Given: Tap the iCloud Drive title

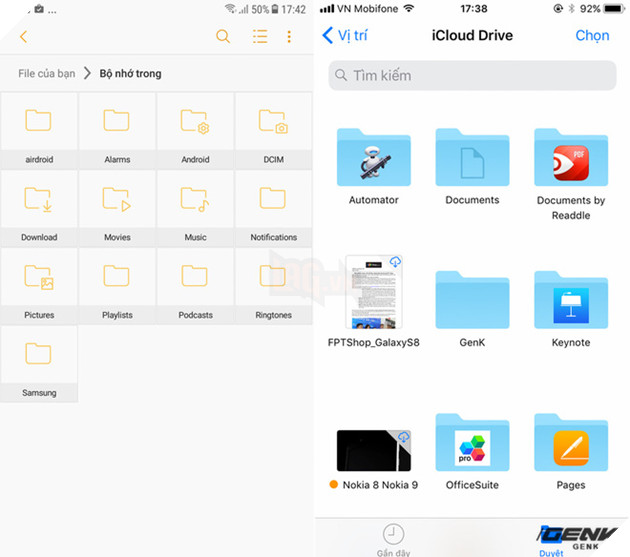Looking at the screenshot, I should 472,35.
